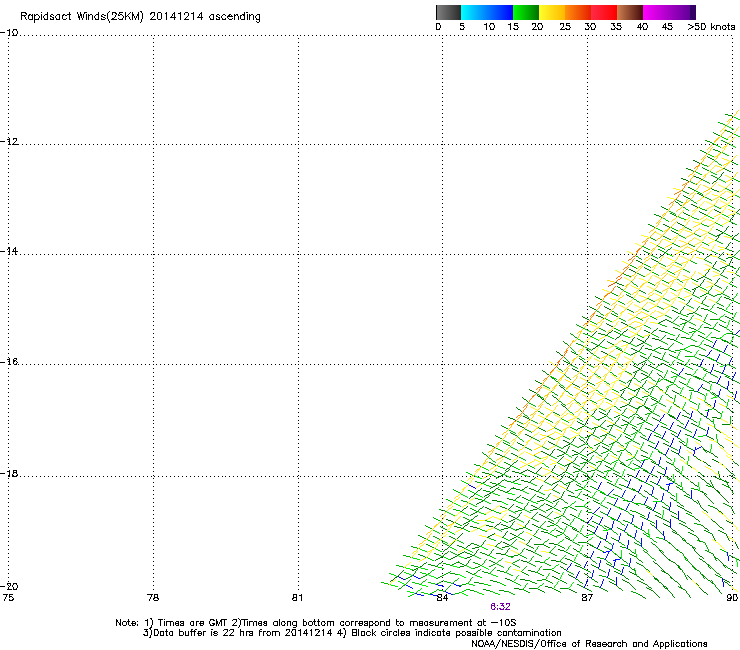Image resolution: width=740 pixels, height=650 pixels.
Task: Click the purple 6:32 time label
Action: tap(500, 607)
